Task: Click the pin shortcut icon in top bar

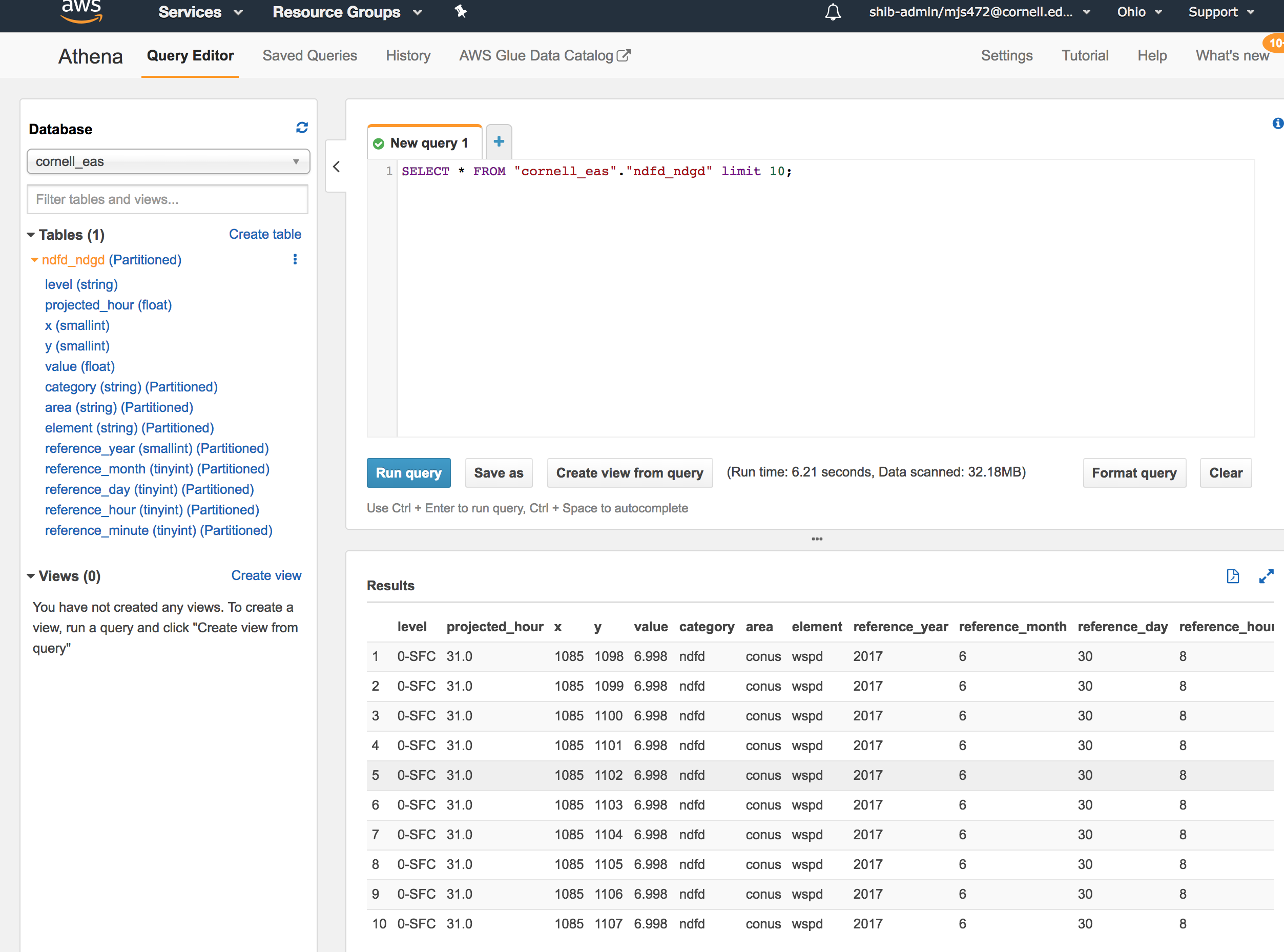Action: pyautogui.click(x=461, y=11)
